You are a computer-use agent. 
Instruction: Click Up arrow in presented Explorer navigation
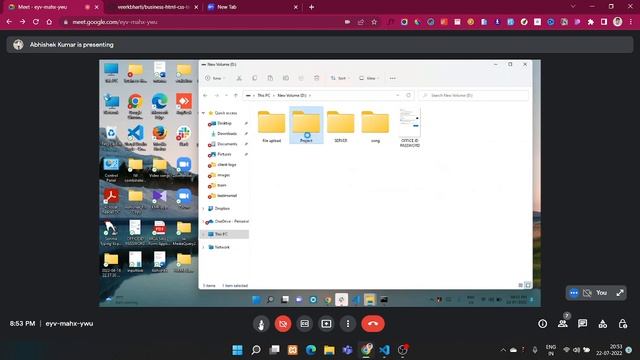point(236,95)
